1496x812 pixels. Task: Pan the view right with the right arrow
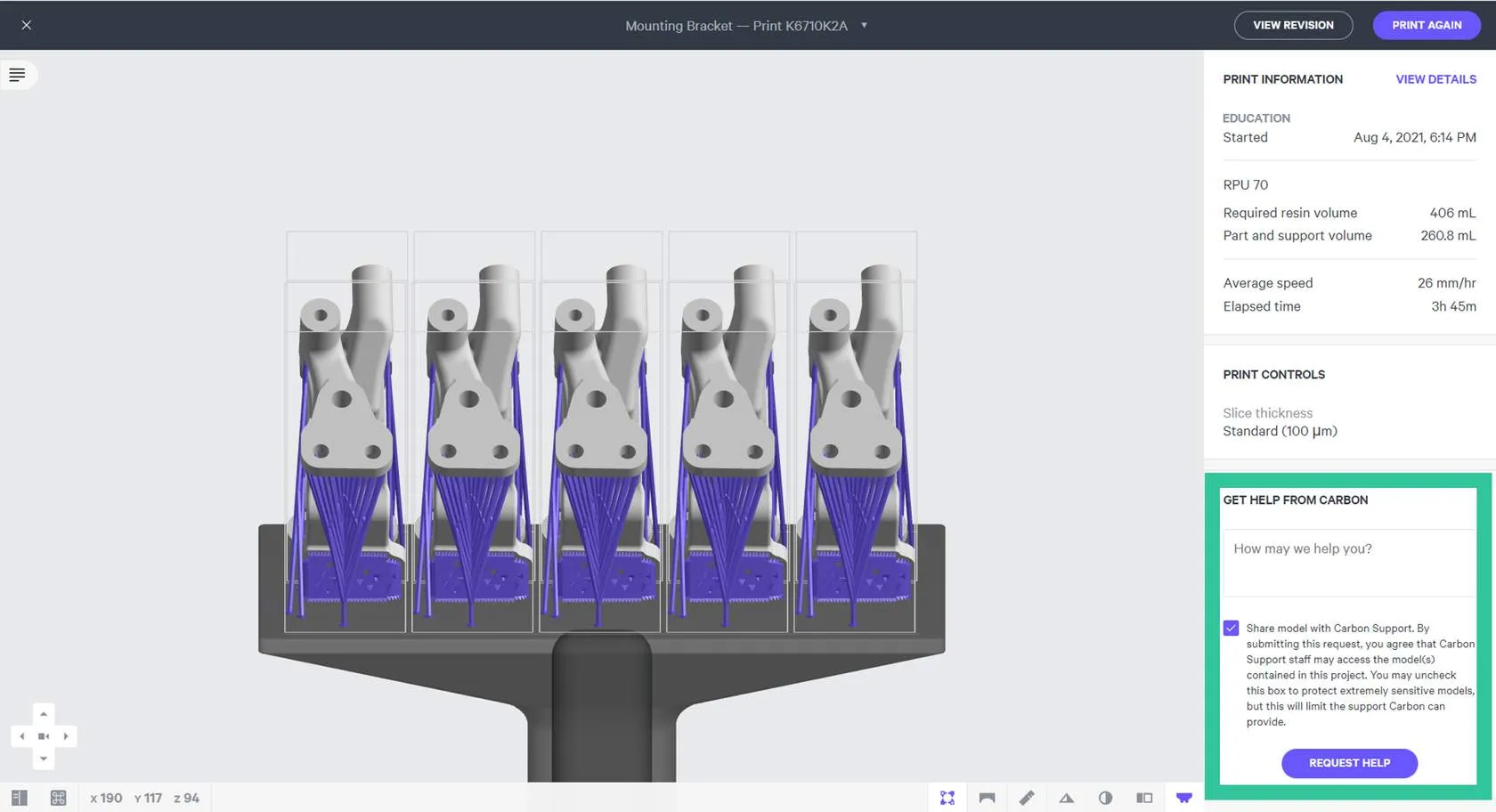[66, 736]
